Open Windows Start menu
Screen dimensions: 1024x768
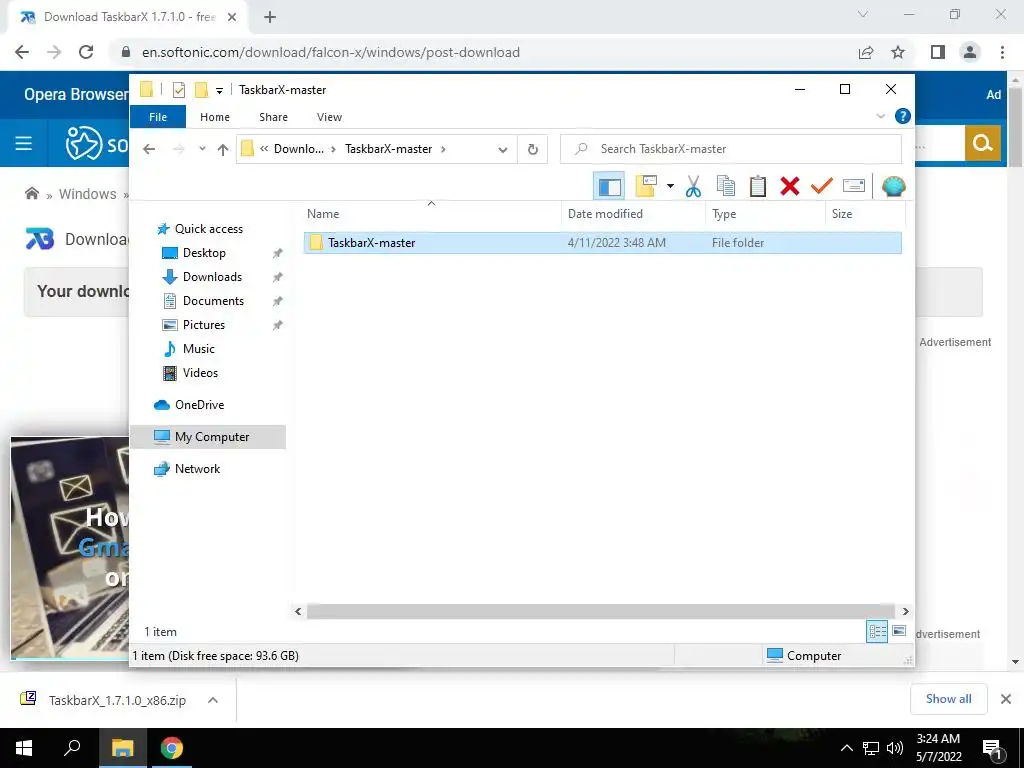[24, 748]
